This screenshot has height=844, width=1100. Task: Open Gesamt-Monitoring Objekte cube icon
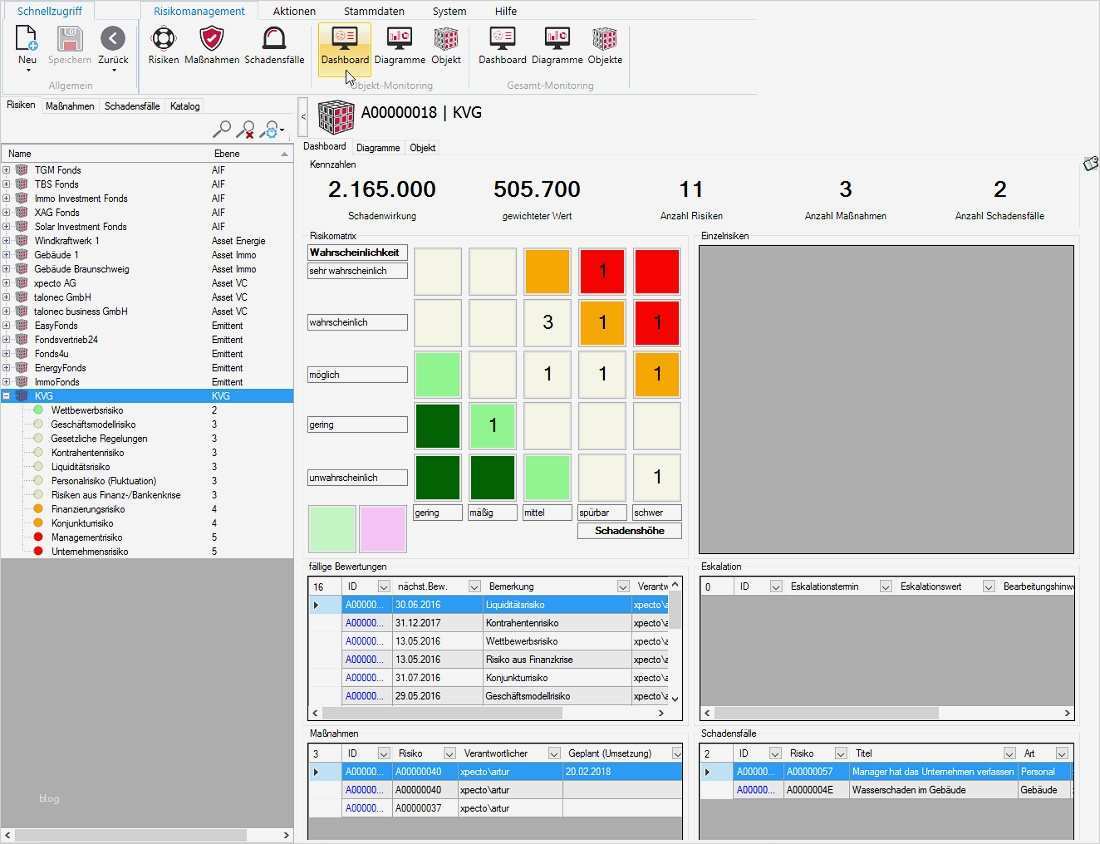(605, 39)
